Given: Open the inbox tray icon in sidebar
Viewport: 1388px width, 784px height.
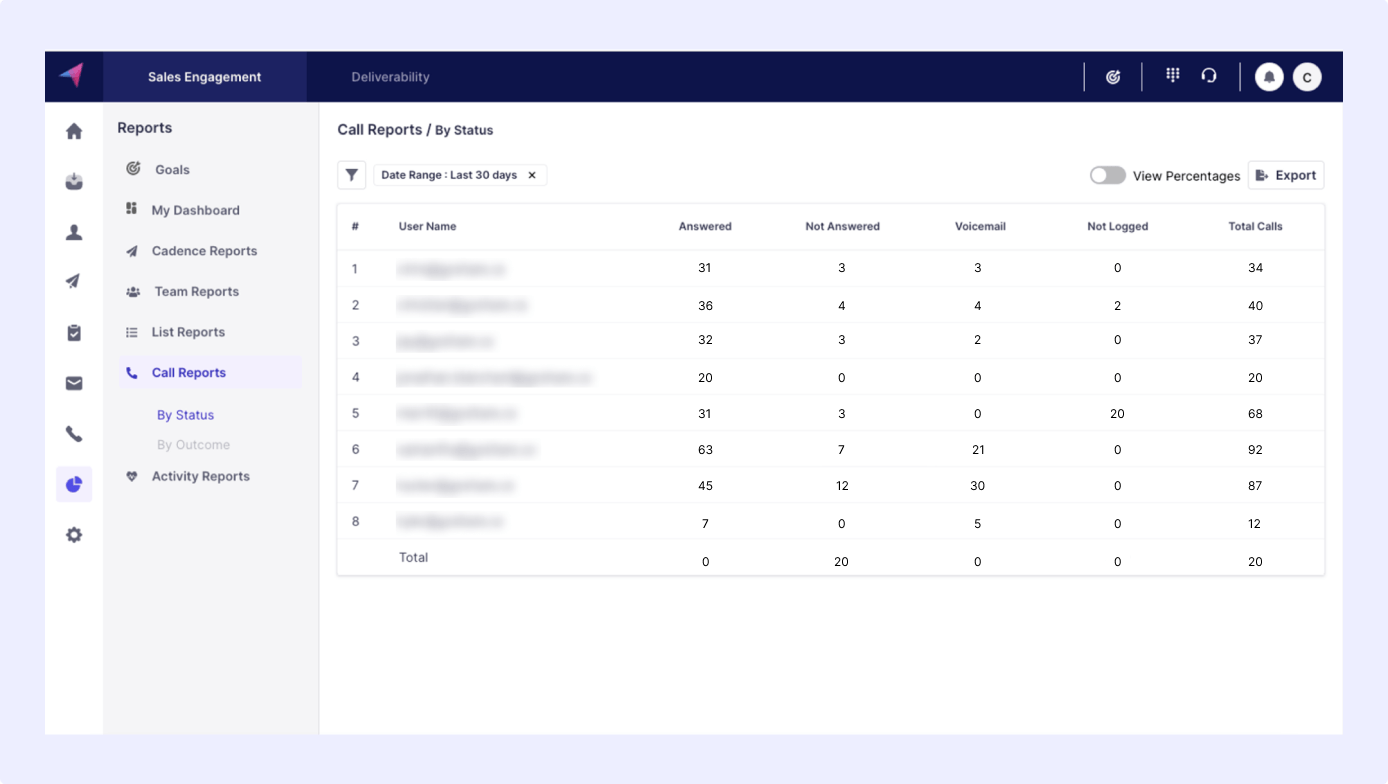Looking at the screenshot, I should coord(74,182).
